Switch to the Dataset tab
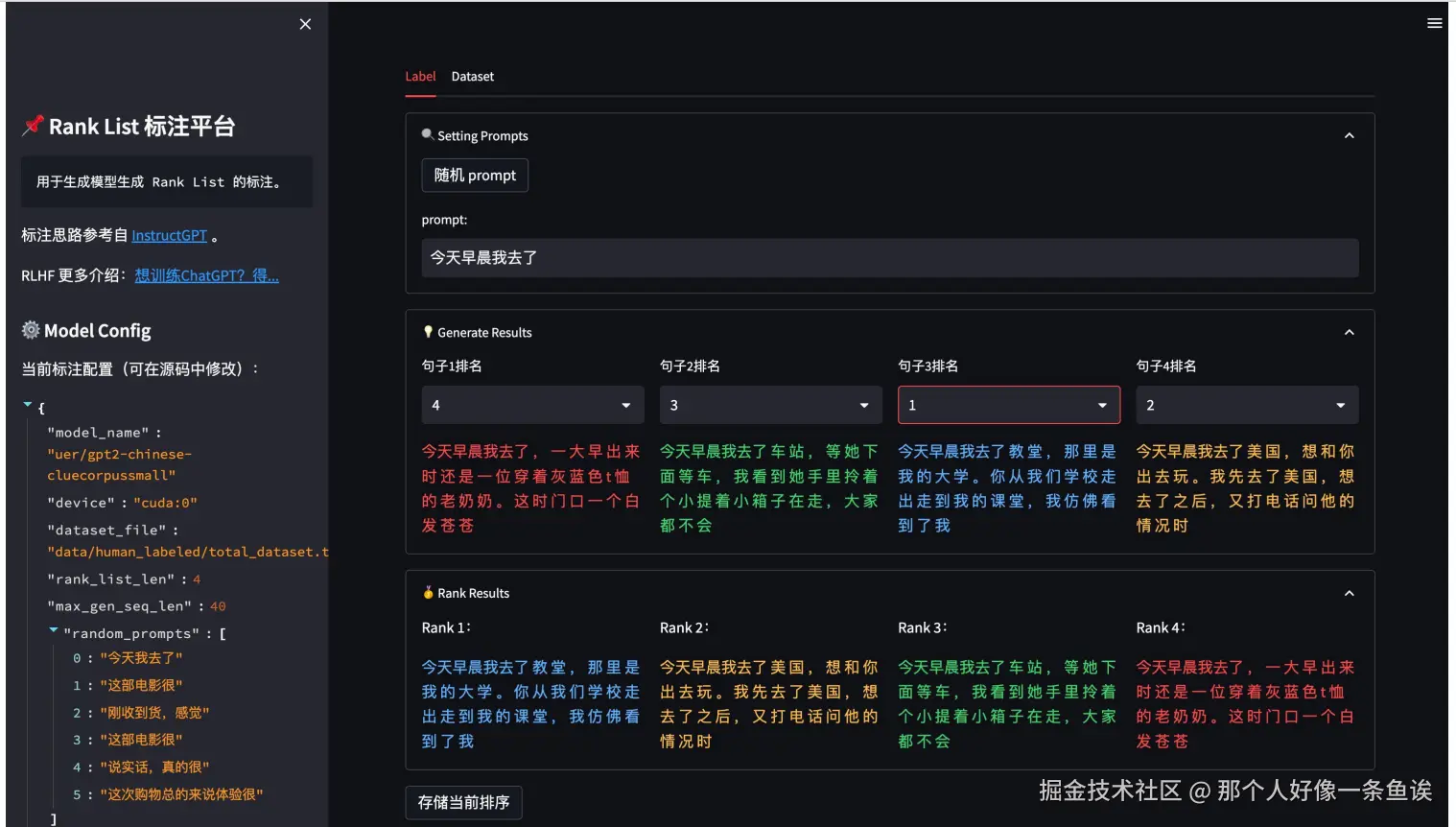 pos(473,76)
